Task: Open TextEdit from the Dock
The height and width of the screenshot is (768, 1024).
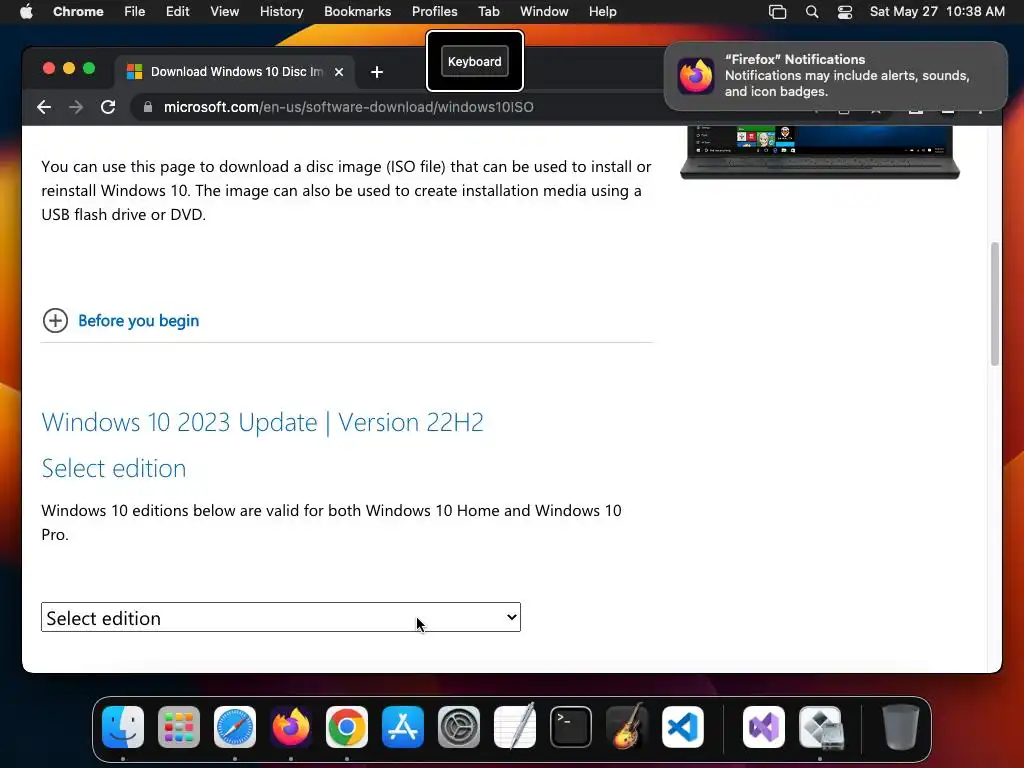Action: [515, 726]
